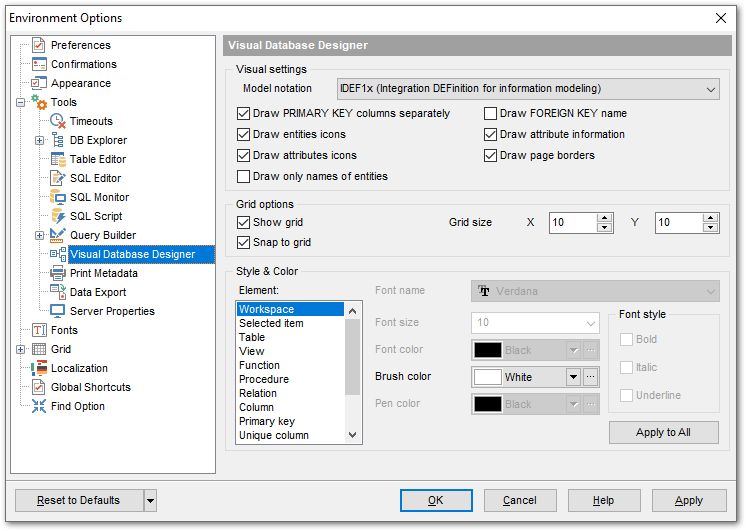This screenshot has width=746, height=531.
Task: Click the white Brush color swatch
Action: [x=488, y=377]
